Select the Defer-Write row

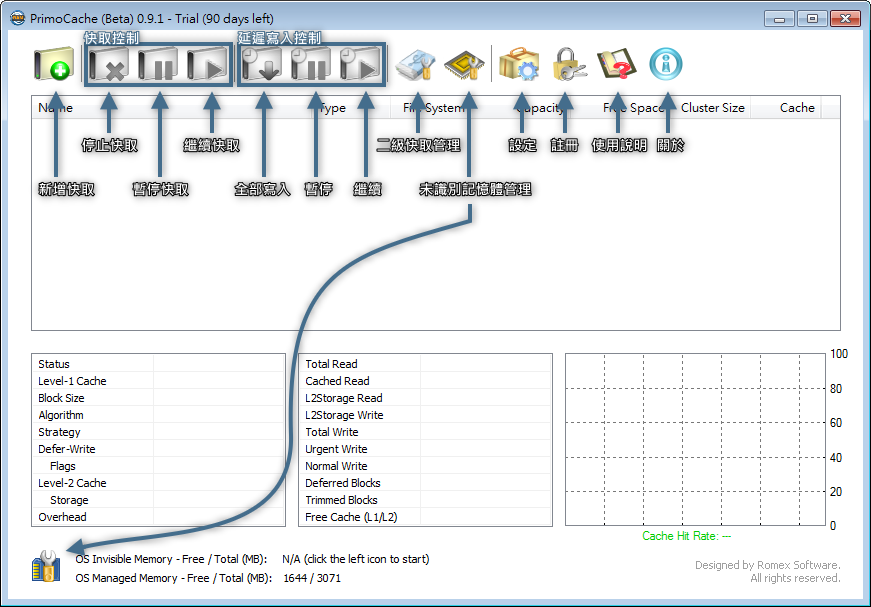(158, 449)
